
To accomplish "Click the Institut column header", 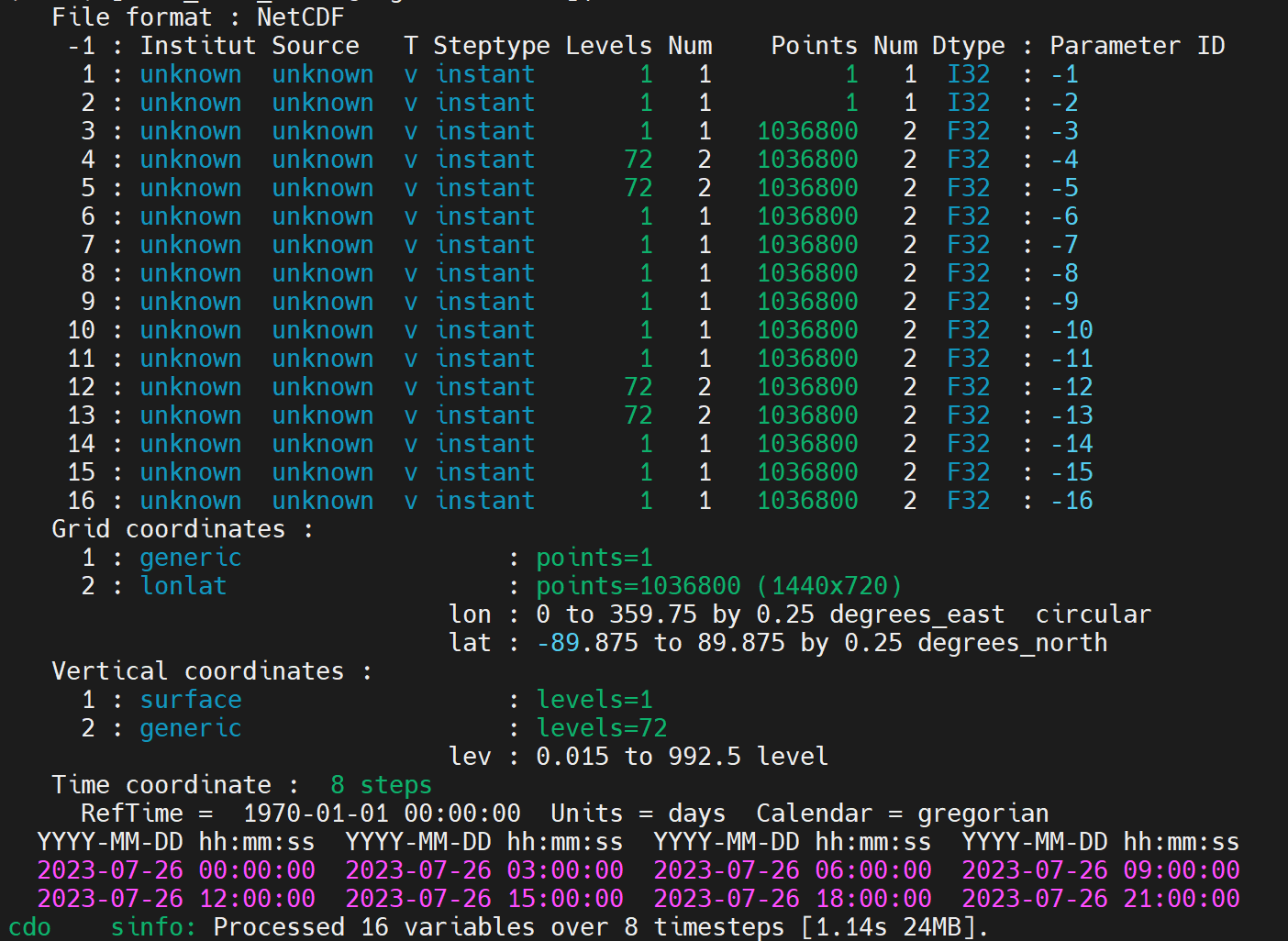I will pyautogui.click(x=197, y=46).
